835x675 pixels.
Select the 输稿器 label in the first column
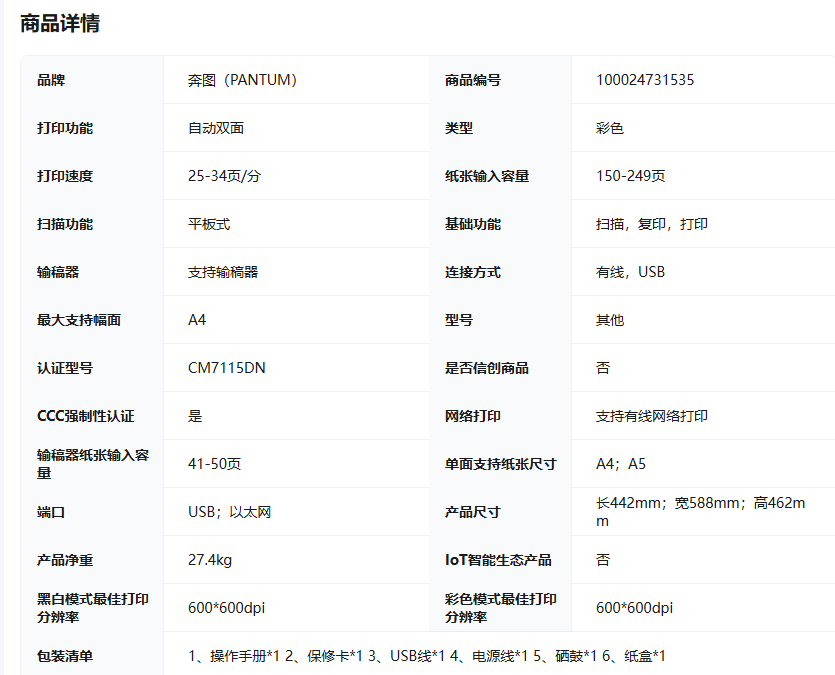(x=58, y=271)
